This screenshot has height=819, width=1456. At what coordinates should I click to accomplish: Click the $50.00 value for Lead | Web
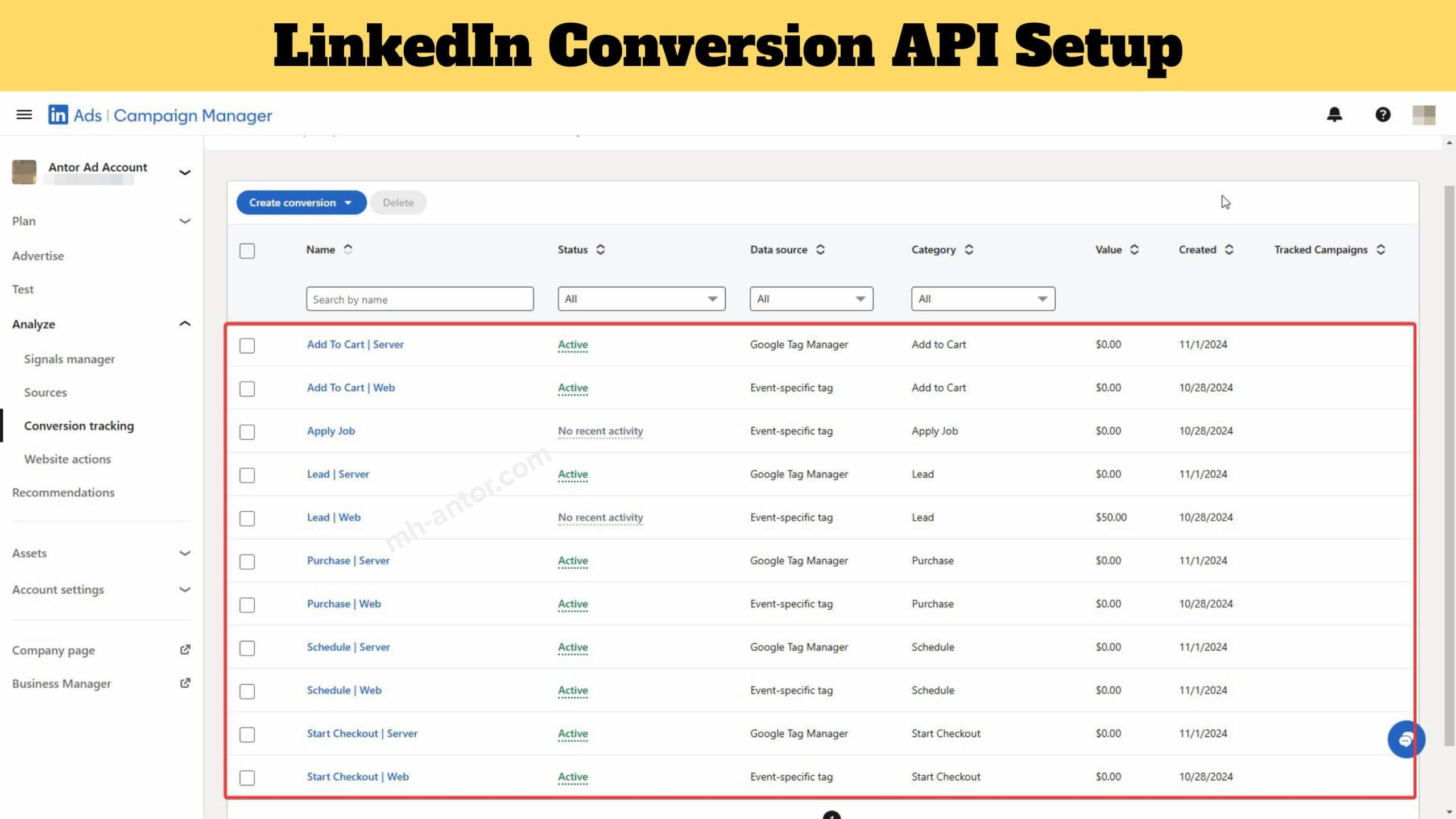1111,518
